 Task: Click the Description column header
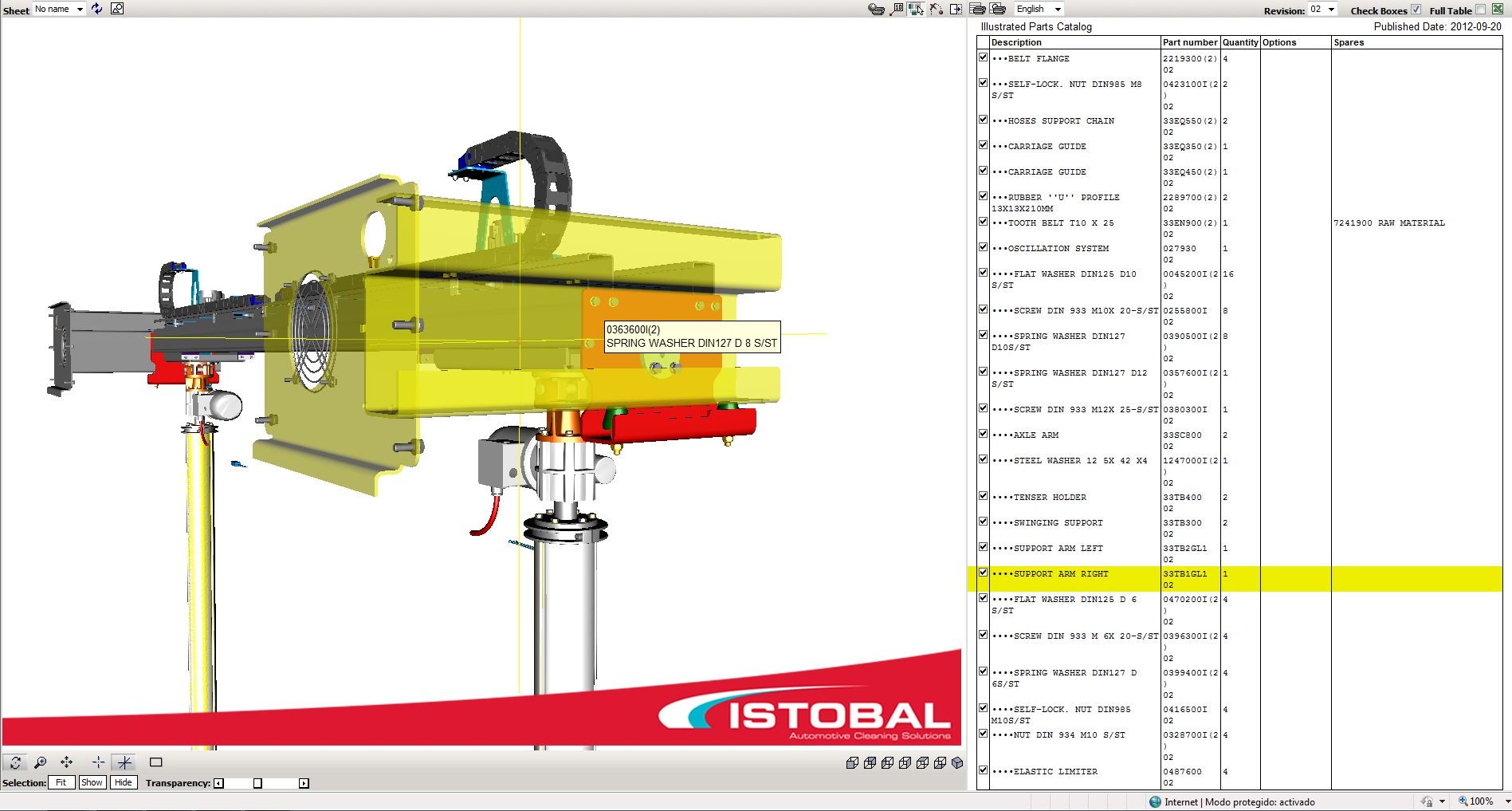1074,42
